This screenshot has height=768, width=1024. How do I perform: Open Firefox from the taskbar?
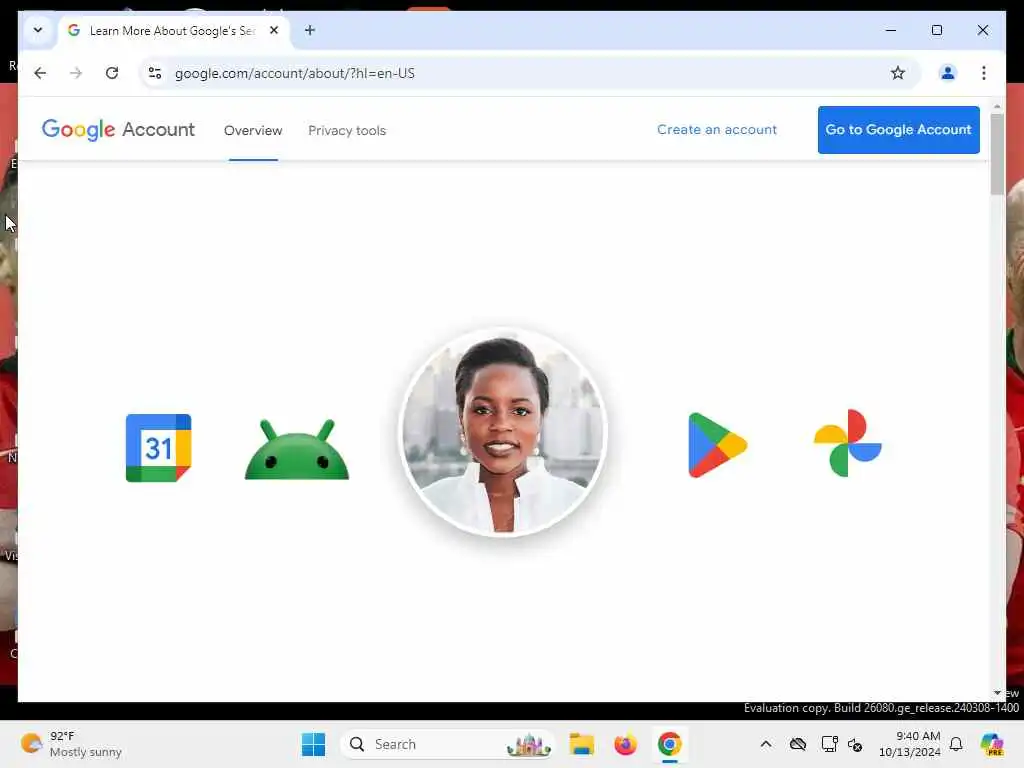[625, 744]
